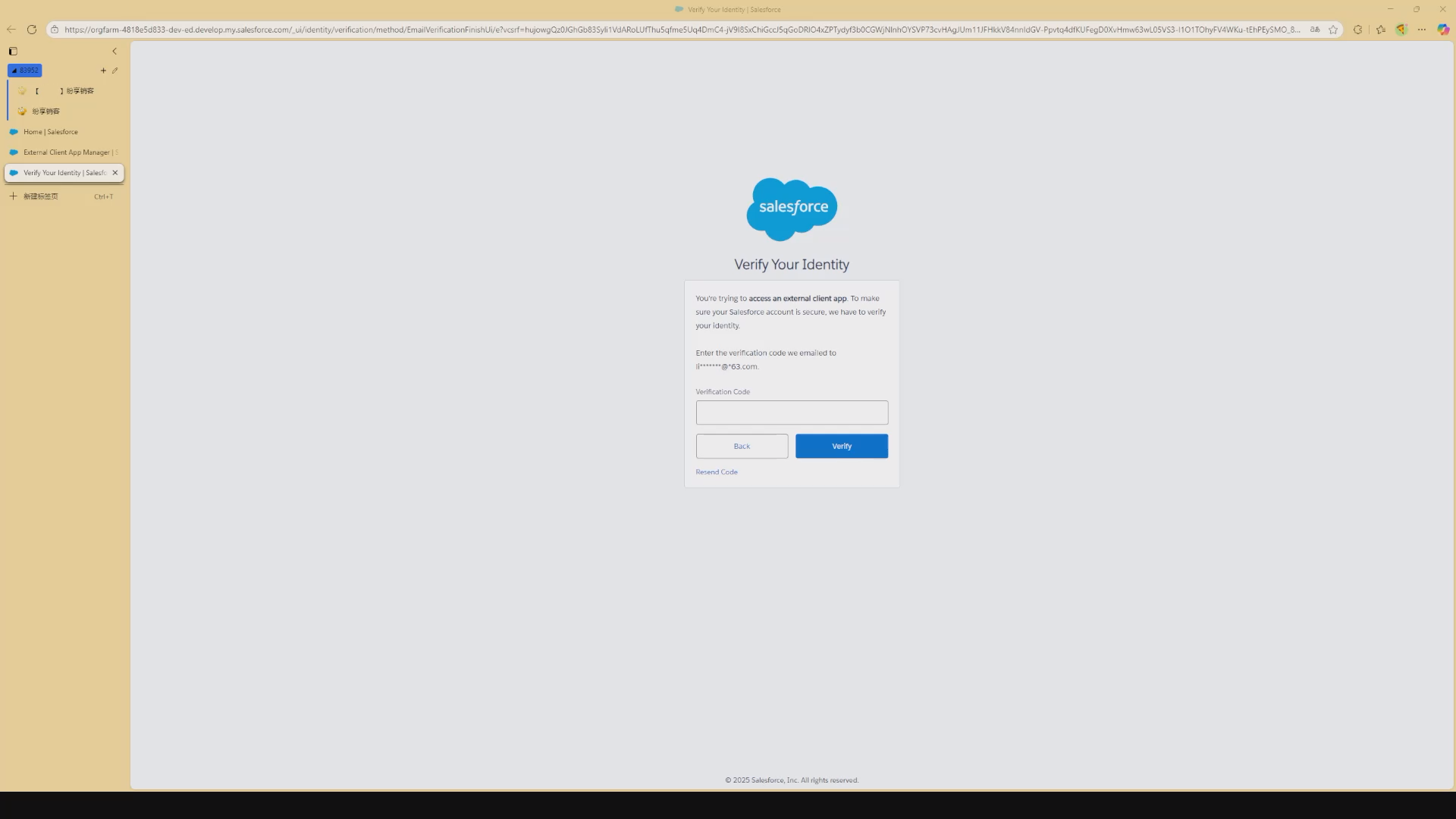Open the pizza profile avatar

pyautogui.click(x=1401, y=30)
